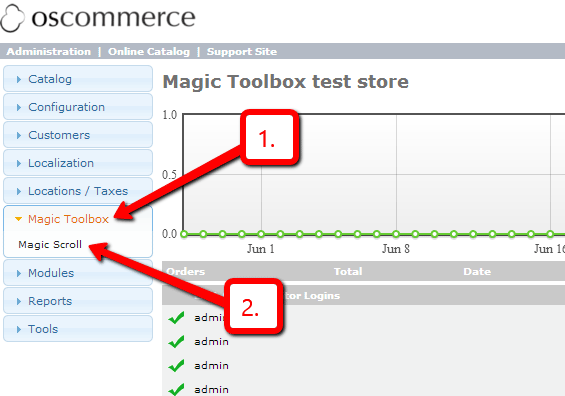Open the Reports sidebar section
Screen dimensions: 565x396
(78, 301)
